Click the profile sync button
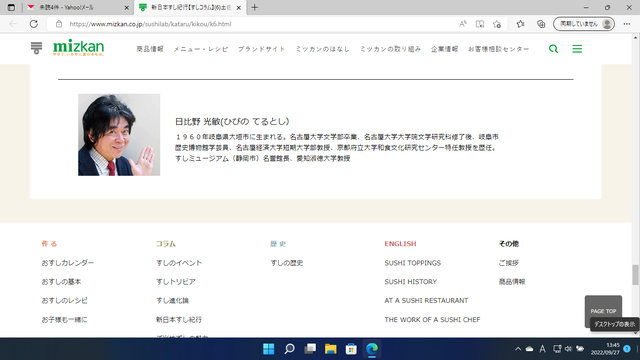 click(x=584, y=24)
